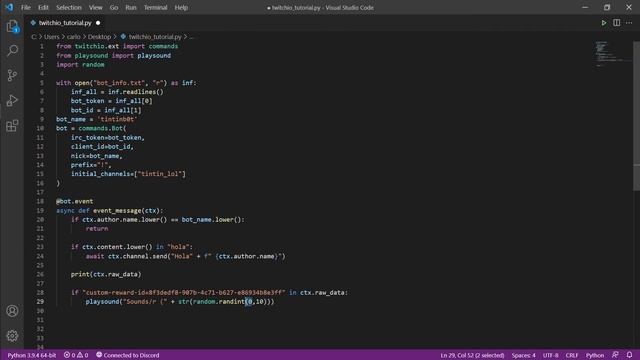Open the Selection menu

click(69, 7)
